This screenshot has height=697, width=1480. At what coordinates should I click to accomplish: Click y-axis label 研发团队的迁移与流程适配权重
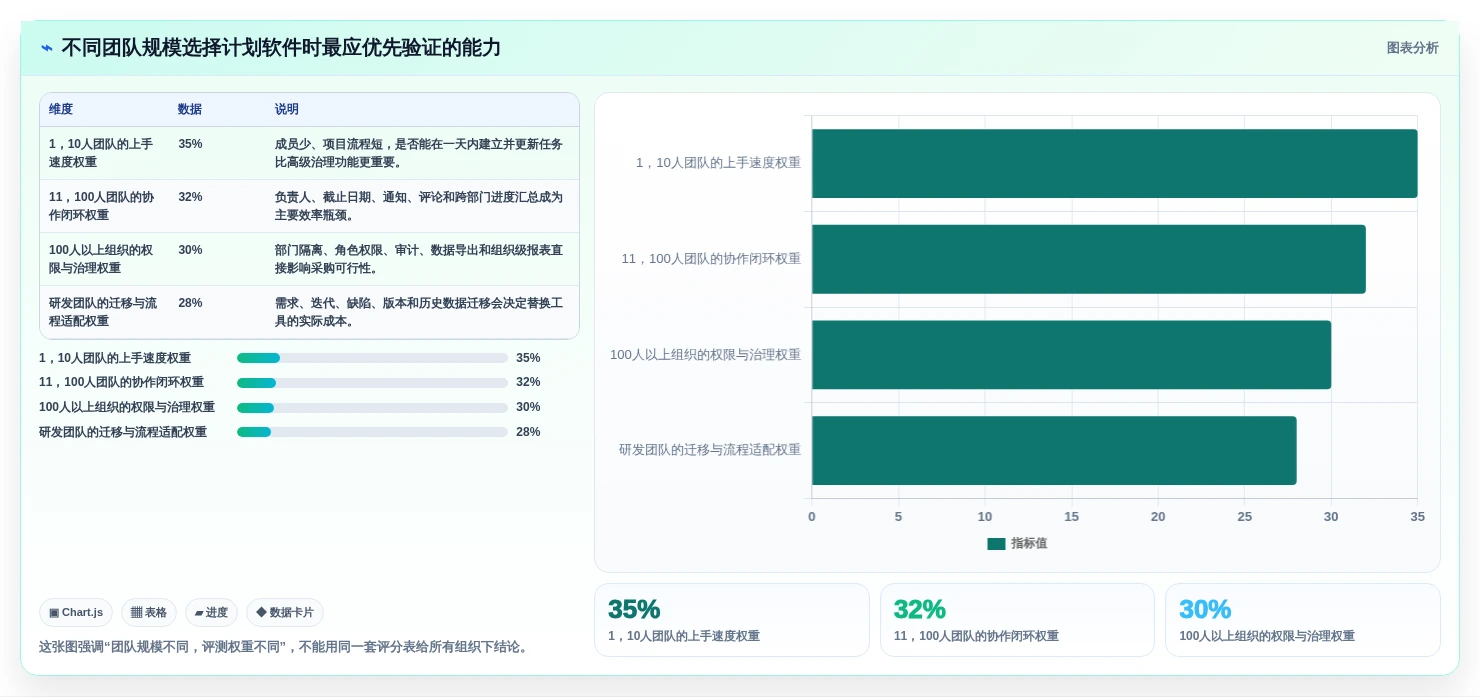click(x=710, y=450)
